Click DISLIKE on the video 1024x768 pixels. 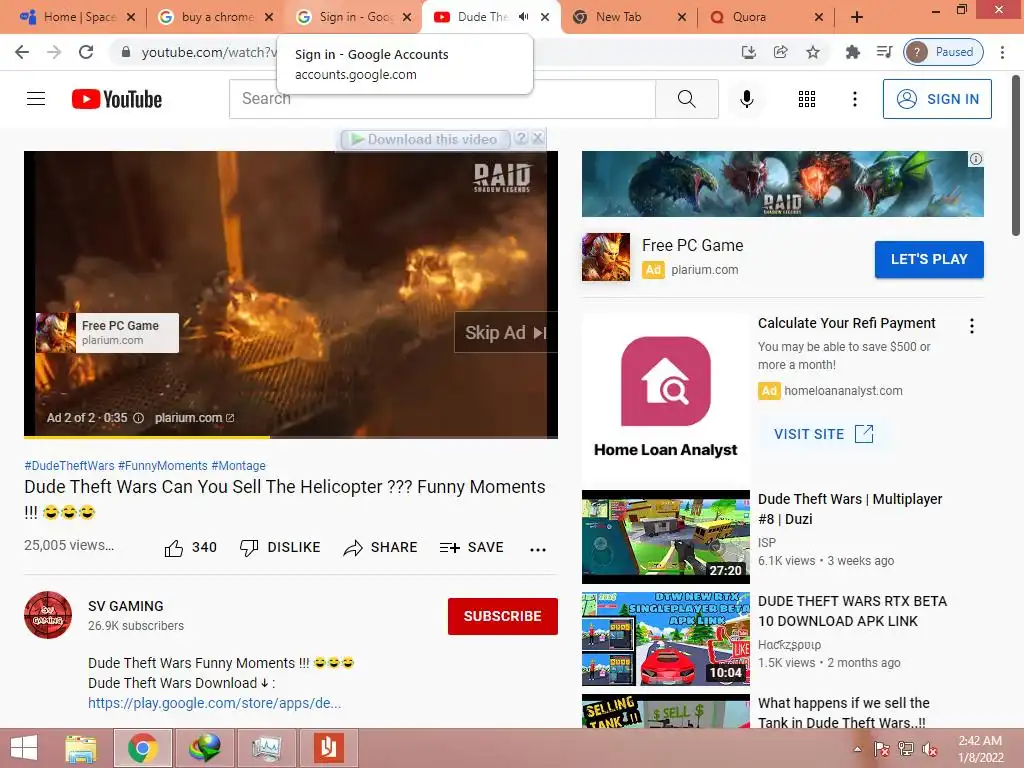point(280,547)
